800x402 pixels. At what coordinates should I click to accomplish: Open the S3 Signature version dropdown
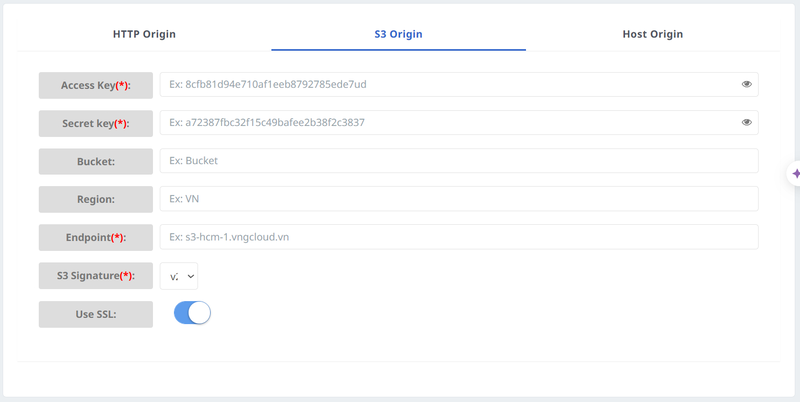(179, 276)
